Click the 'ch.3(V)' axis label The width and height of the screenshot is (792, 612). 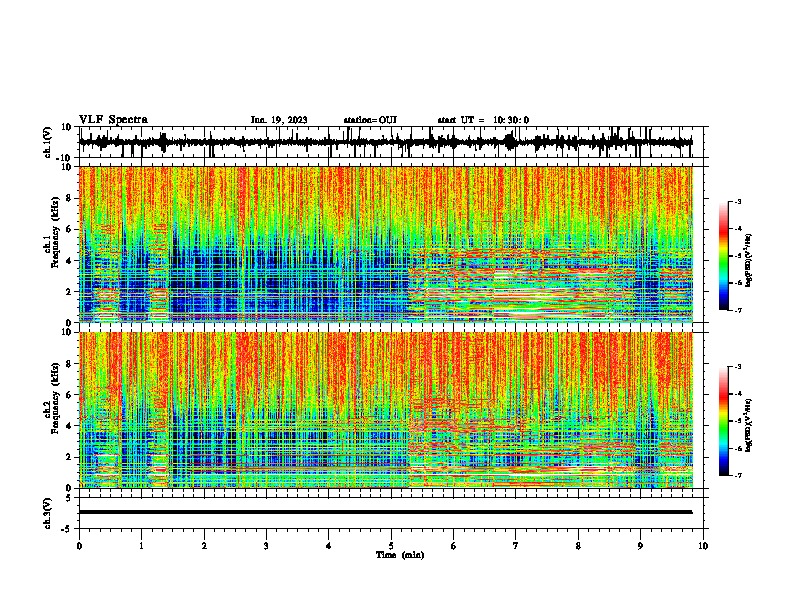[48, 513]
